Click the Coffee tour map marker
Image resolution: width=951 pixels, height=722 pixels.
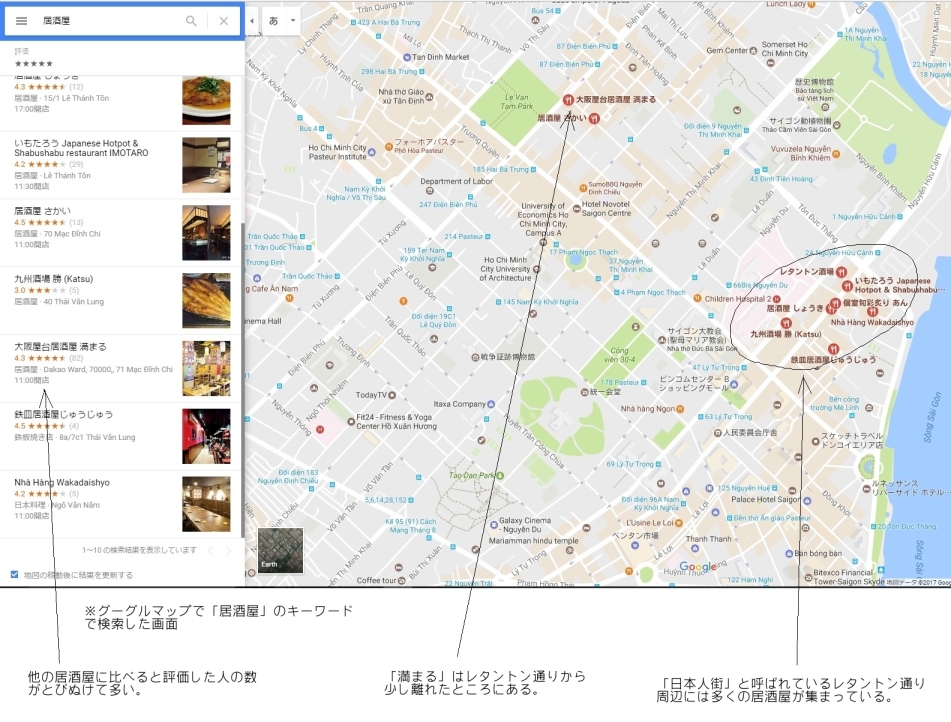(x=401, y=581)
